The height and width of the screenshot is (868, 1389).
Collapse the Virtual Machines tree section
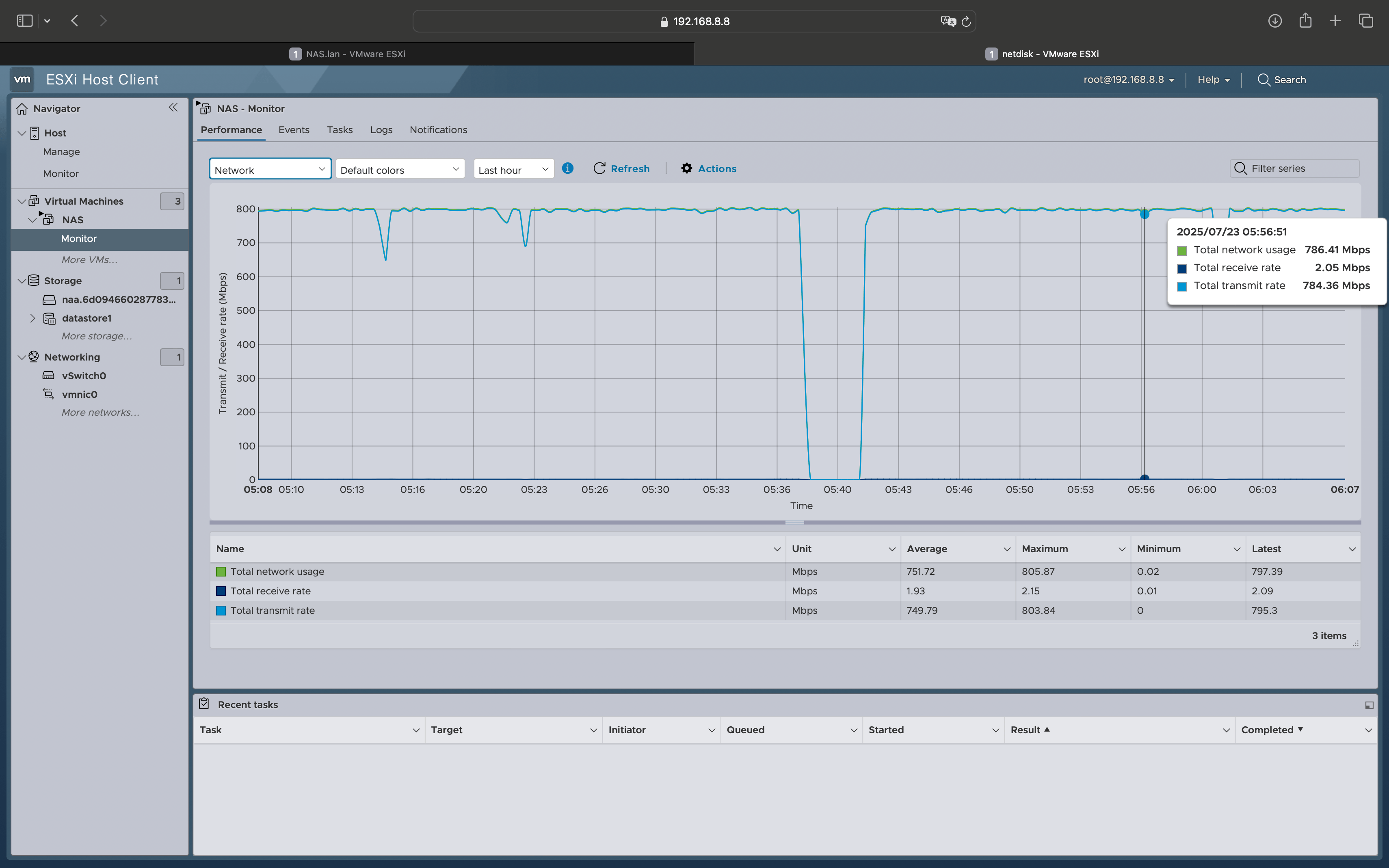pyautogui.click(x=22, y=201)
